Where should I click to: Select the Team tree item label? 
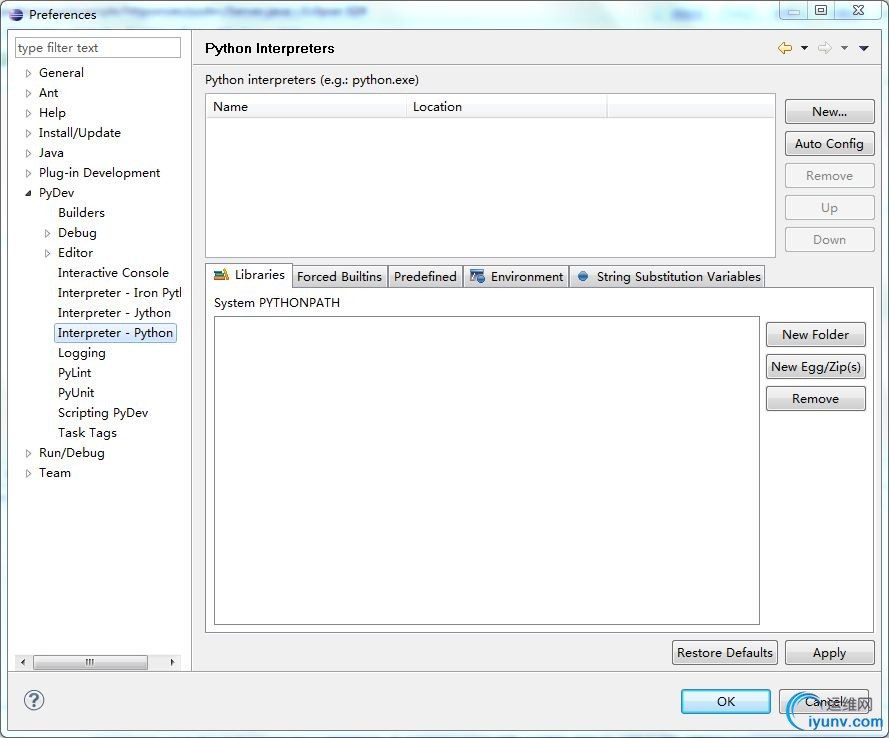(55, 473)
